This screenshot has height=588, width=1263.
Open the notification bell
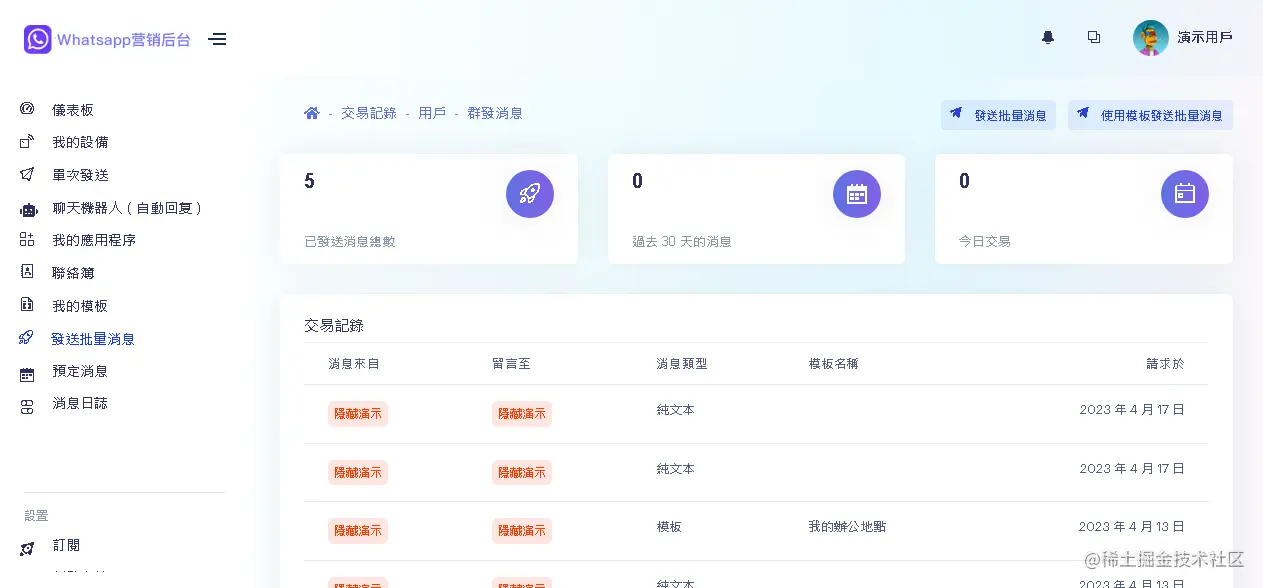click(1047, 37)
